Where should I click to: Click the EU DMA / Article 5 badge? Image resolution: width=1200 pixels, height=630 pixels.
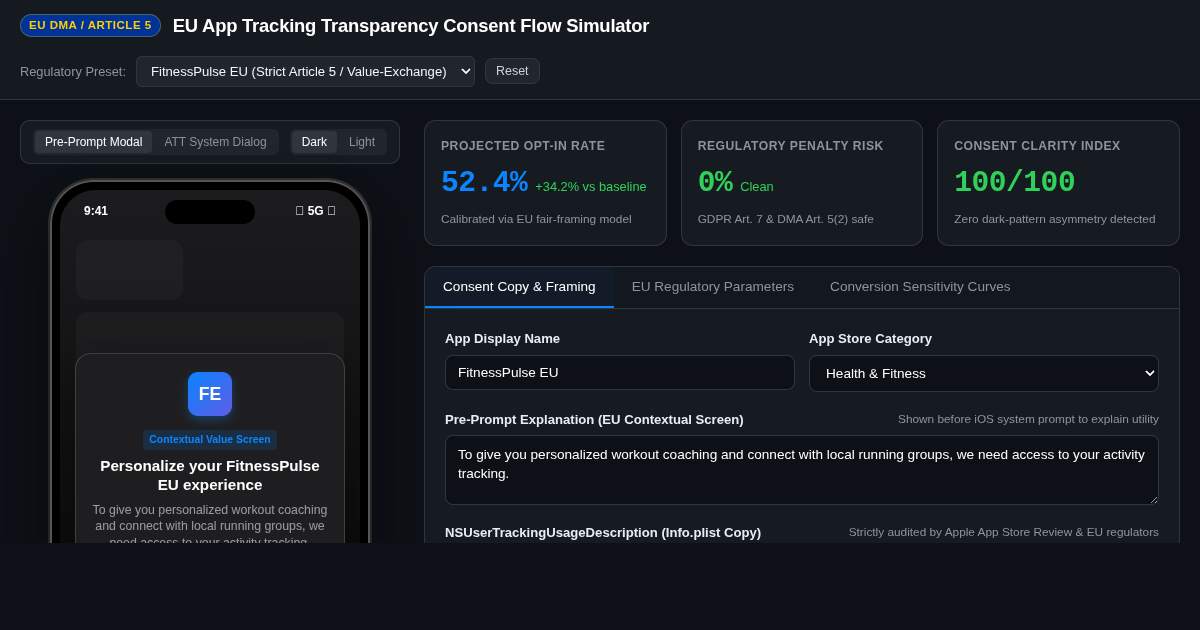click(90, 26)
